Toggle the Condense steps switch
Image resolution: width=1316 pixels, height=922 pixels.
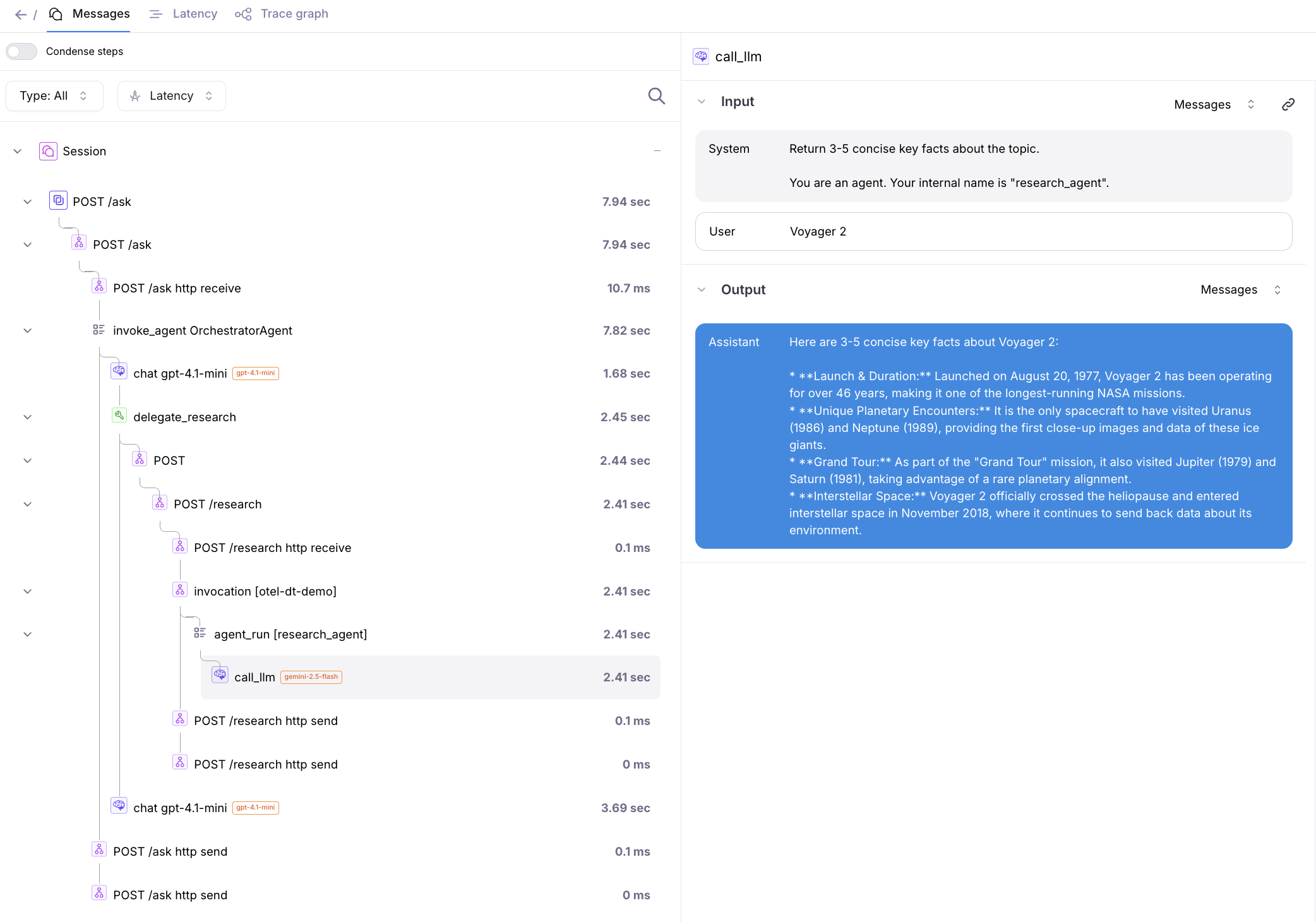22,51
